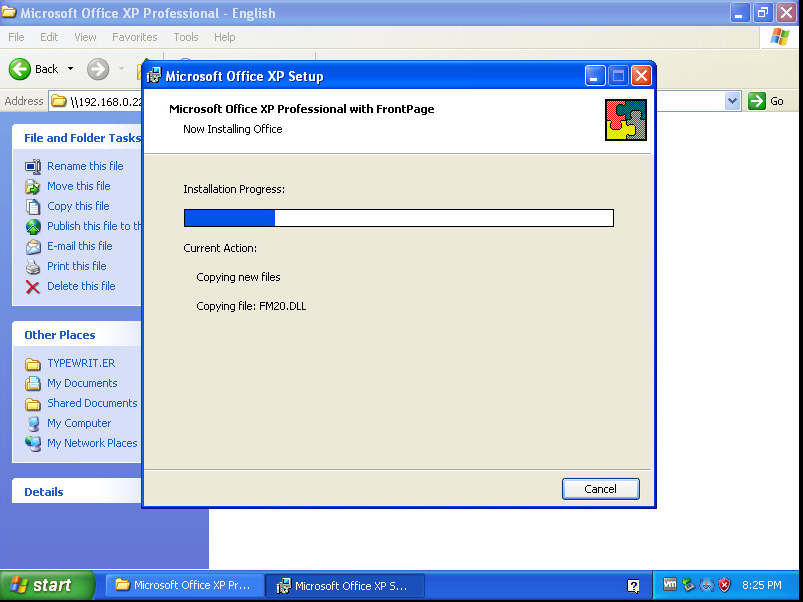Click Publish this file to the Web
Image resolution: width=803 pixels, height=602 pixels.
click(x=94, y=226)
